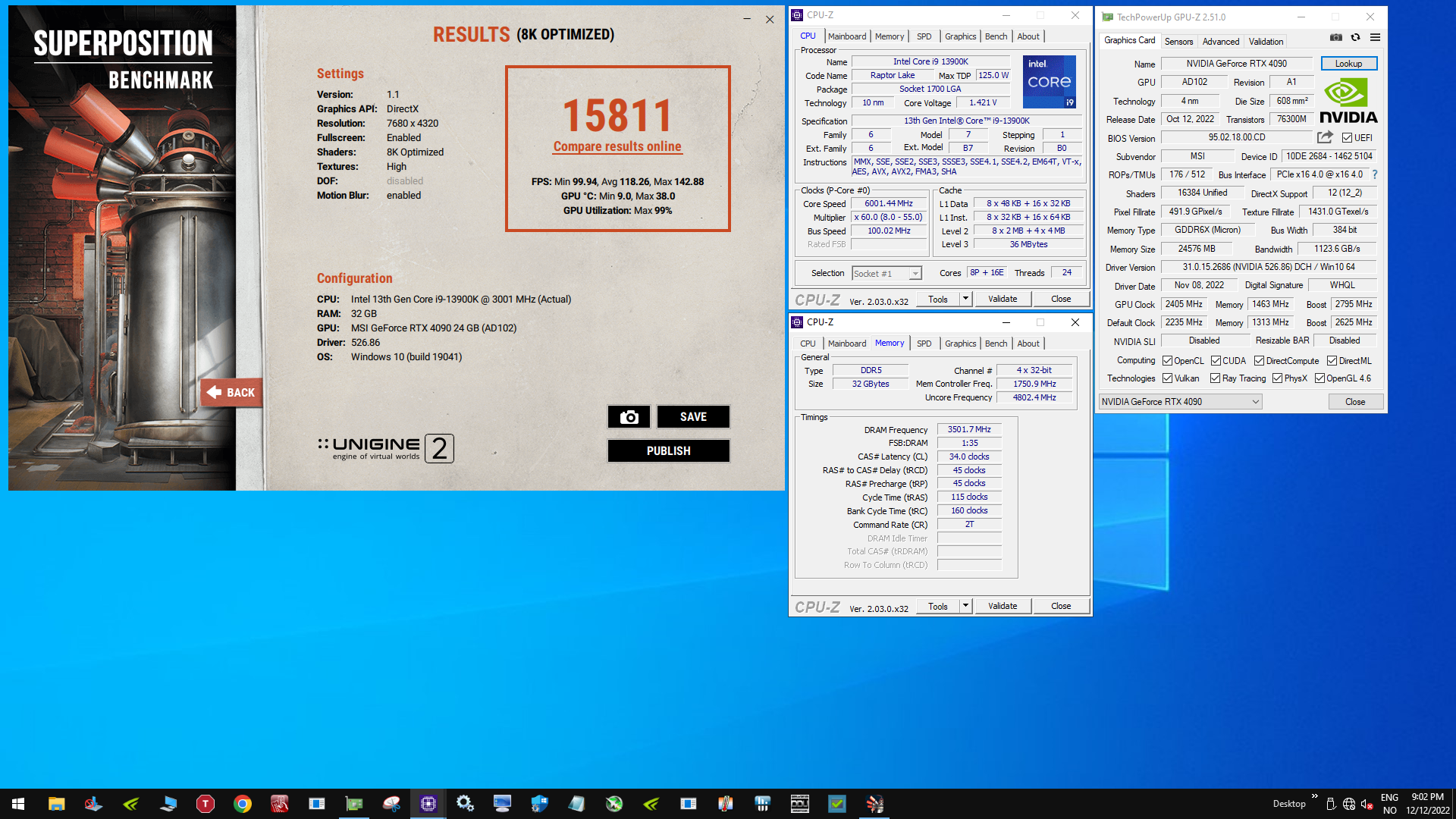Click the GPU-Z Name field showing RTX 4090
The width and height of the screenshot is (1456, 819).
click(1236, 64)
